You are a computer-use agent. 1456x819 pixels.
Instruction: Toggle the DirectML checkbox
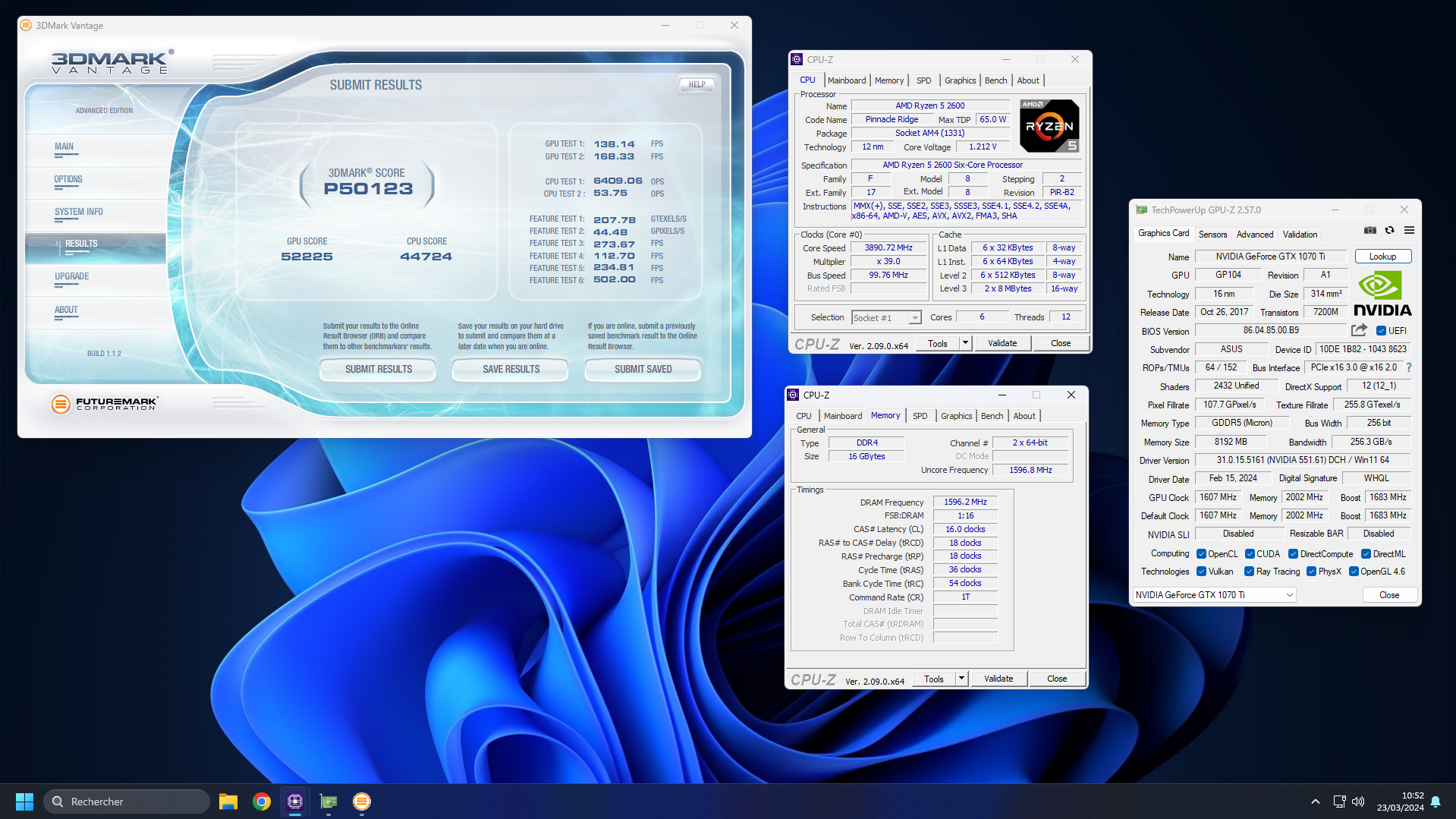click(x=1366, y=554)
